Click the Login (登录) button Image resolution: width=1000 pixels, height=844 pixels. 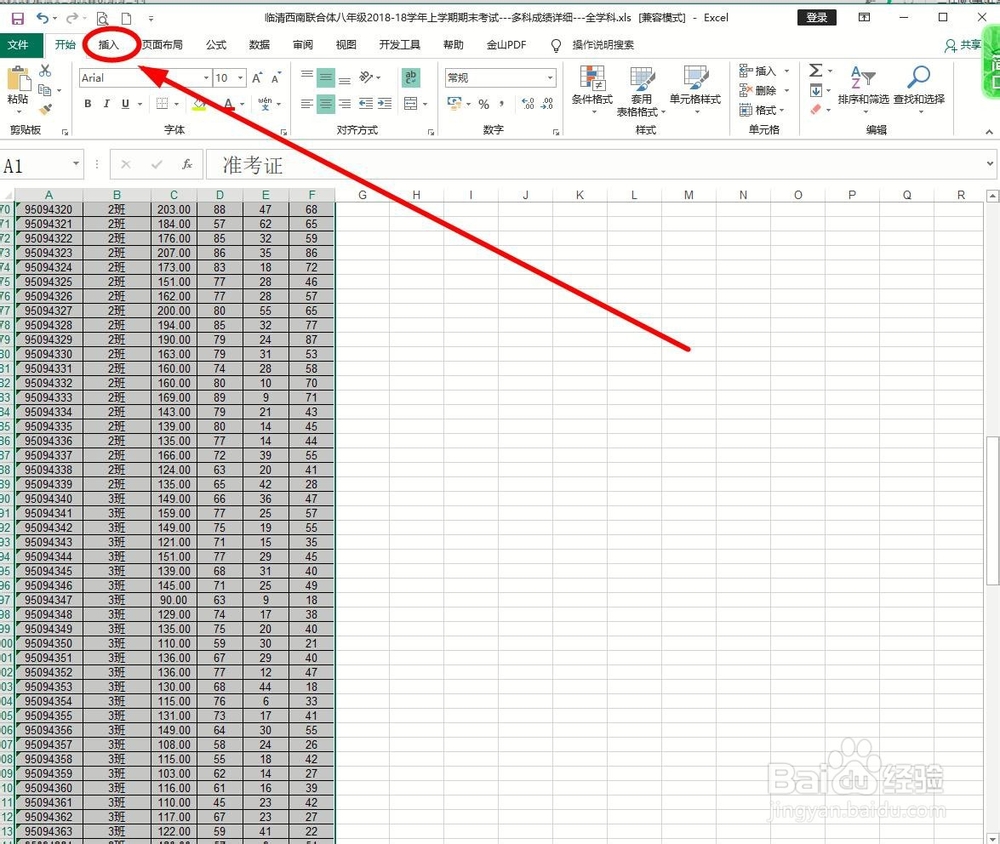[x=816, y=18]
